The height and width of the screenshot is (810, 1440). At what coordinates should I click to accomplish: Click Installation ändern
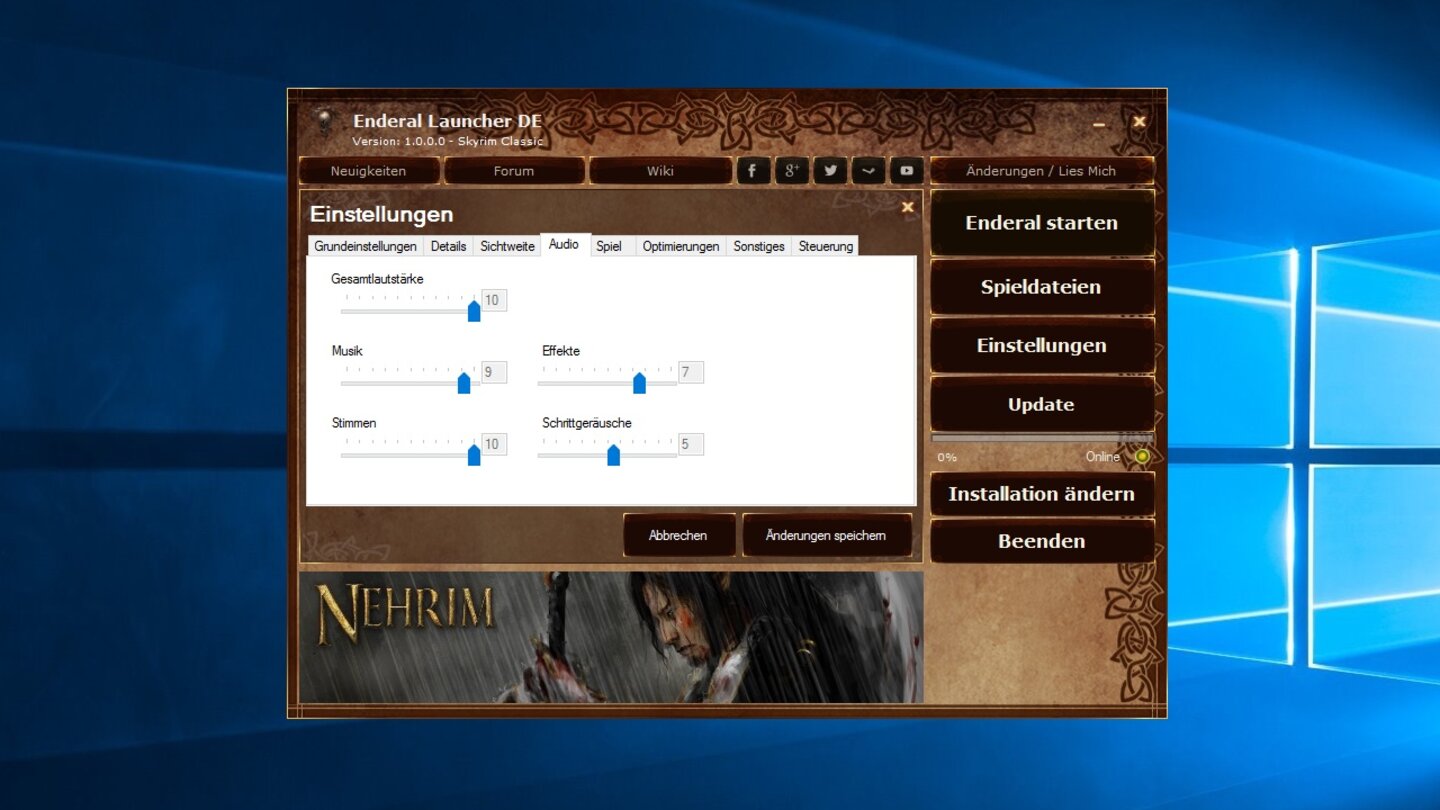coord(1042,494)
